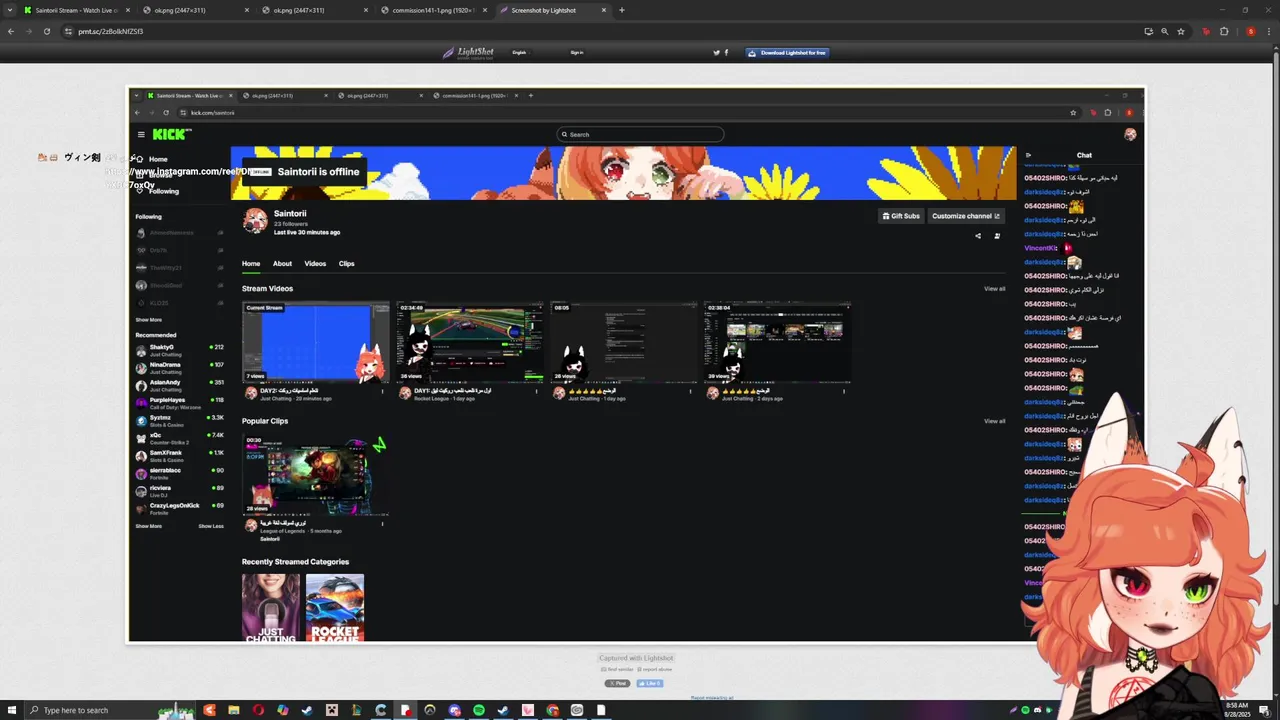Select the Videos channel tab
This screenshot has height=720, width=1280.
[x=315, y=264]
